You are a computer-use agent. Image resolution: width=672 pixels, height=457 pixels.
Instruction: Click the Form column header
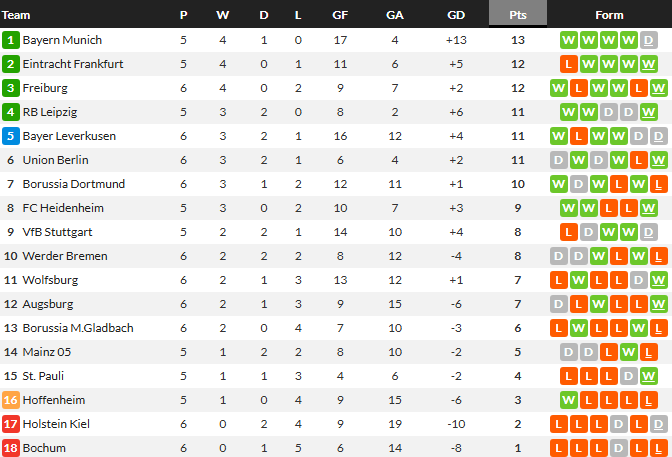coord(609,15)
